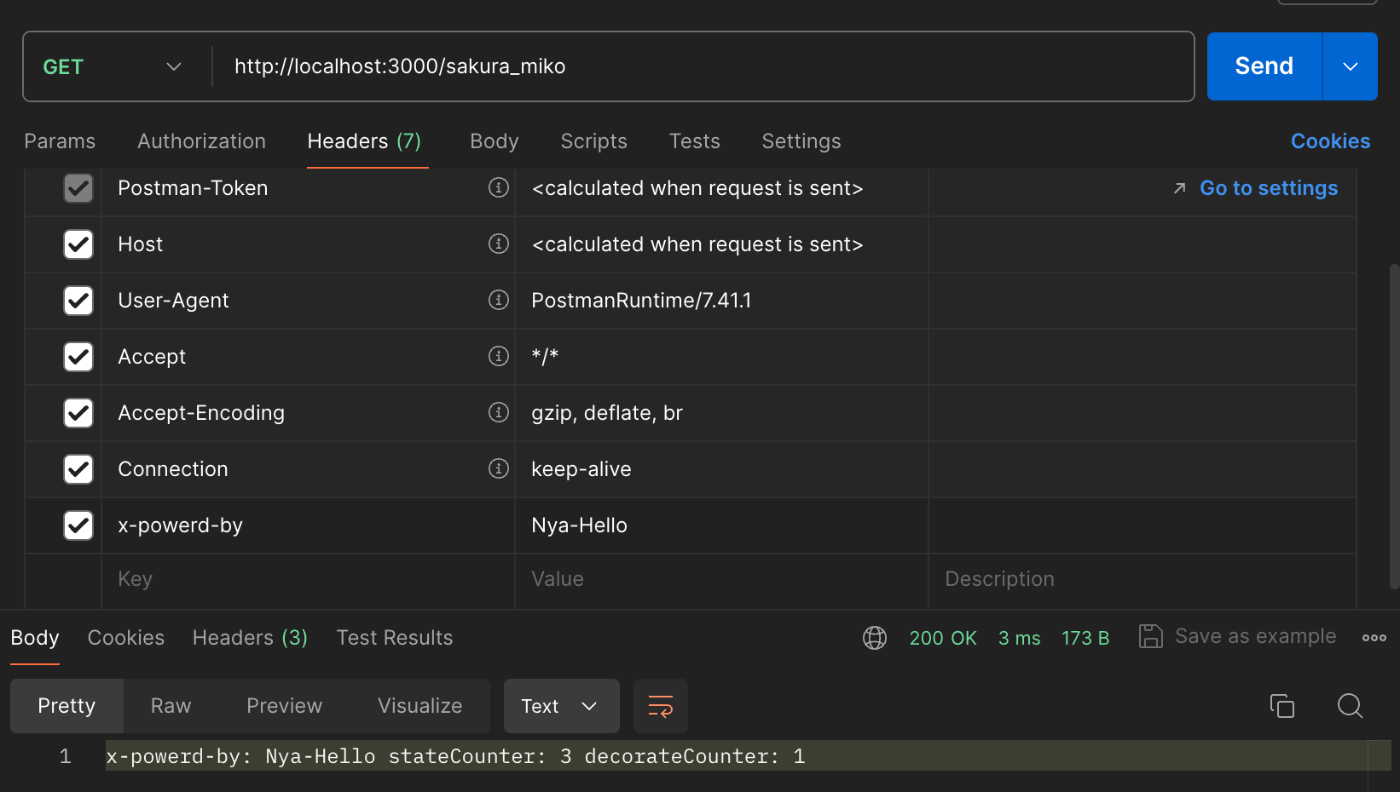The image size is (1400, 792).
Task: Click the wrap lines icon in response toolbar
Action: [x=660, y=706]
